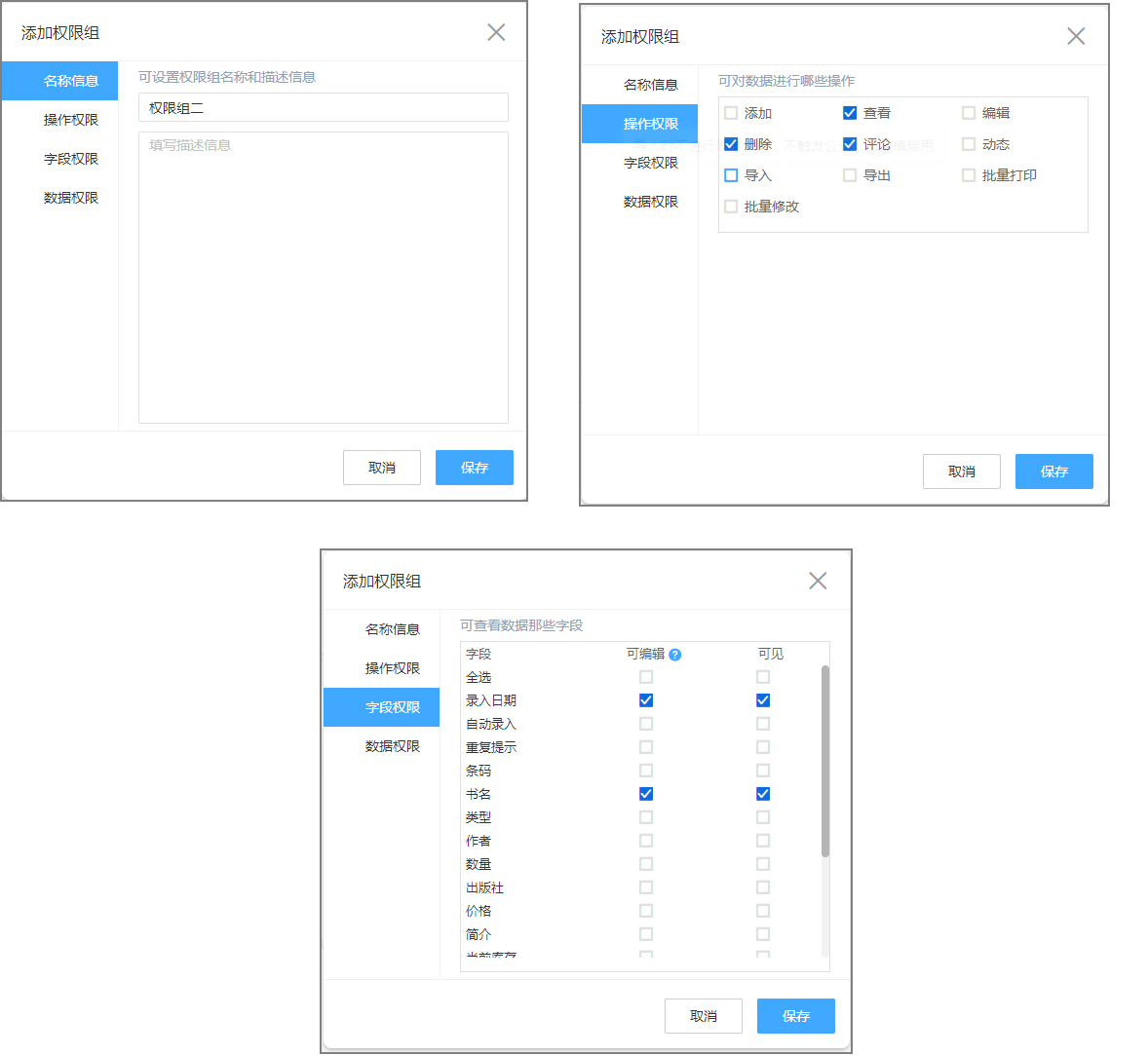Check the 添加 operation checkbox
The width and height of the screenshot is (1148, 1056).
(731, 113)
